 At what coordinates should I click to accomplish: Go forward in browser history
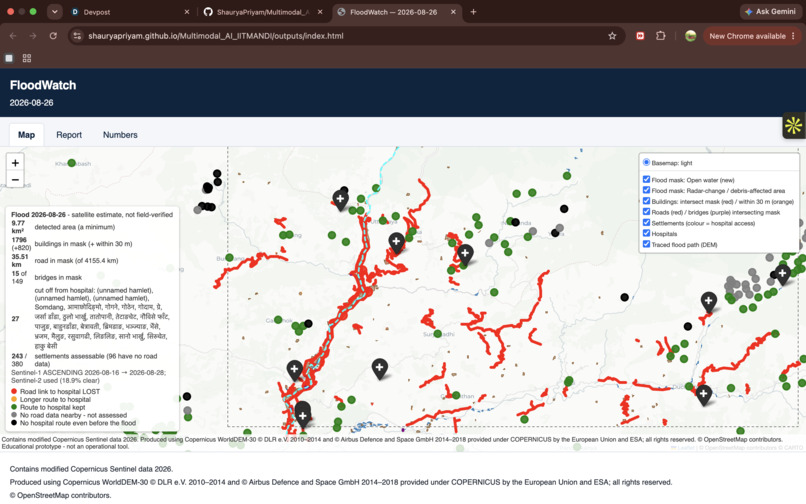pos(33,36)
